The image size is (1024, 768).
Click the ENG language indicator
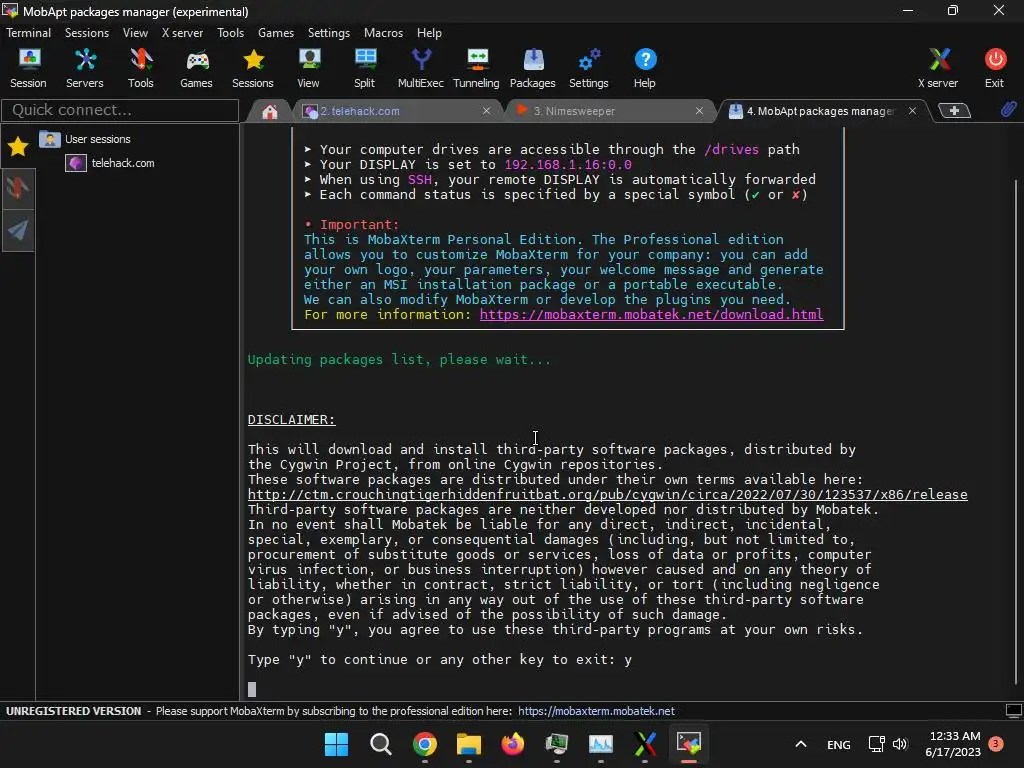click(839, 744)
